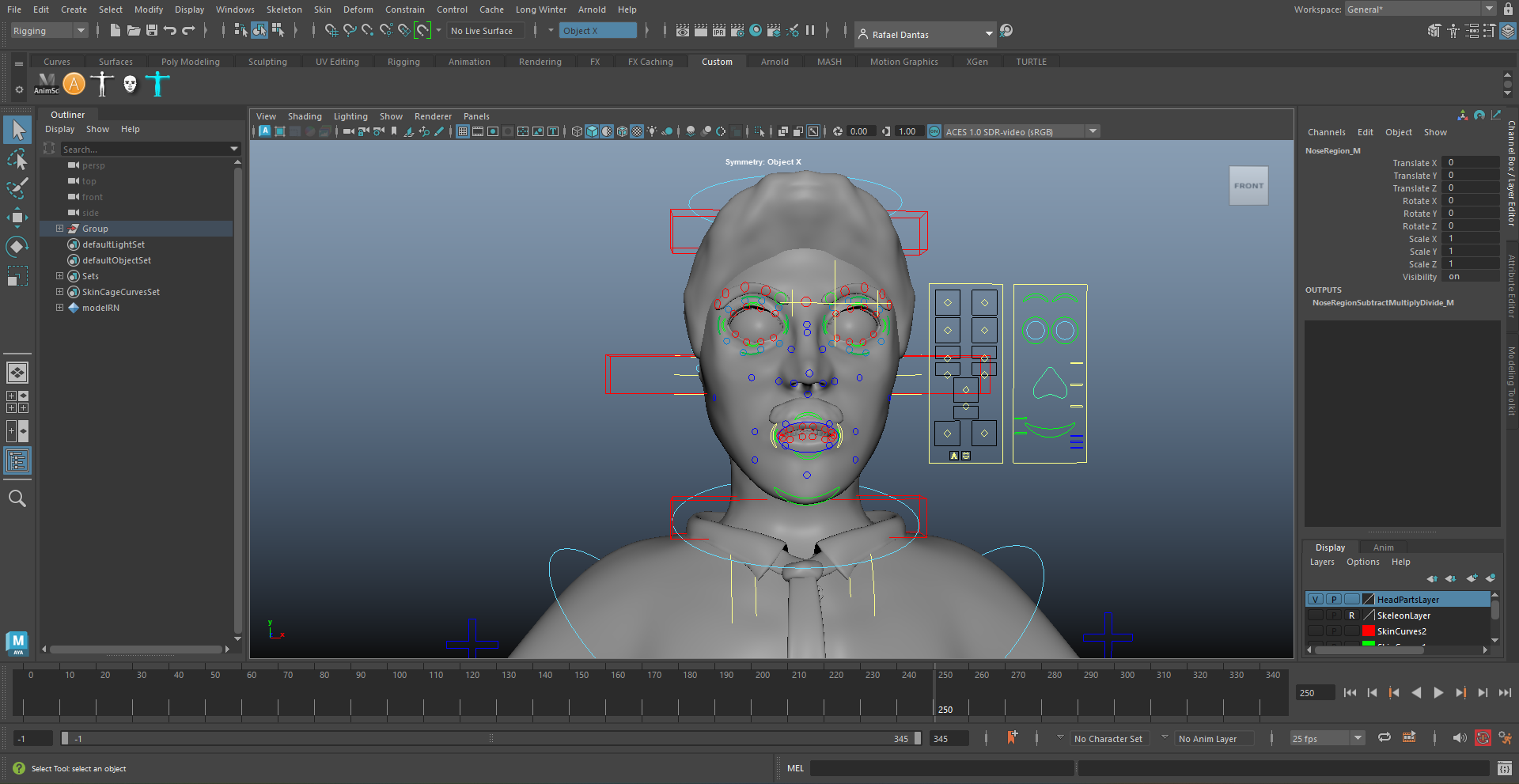Open the Workspace General dropdown
This screenshot has width=1519, height=784.
click(x=1420, y=9)
